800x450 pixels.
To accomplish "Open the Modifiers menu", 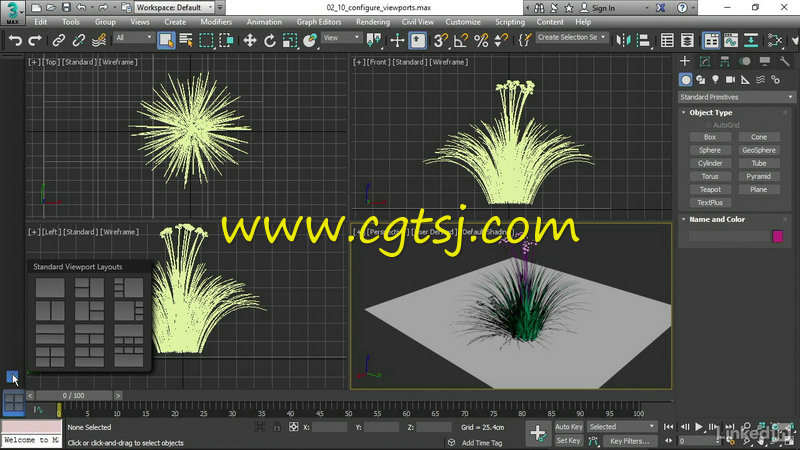I will point(216,22).
